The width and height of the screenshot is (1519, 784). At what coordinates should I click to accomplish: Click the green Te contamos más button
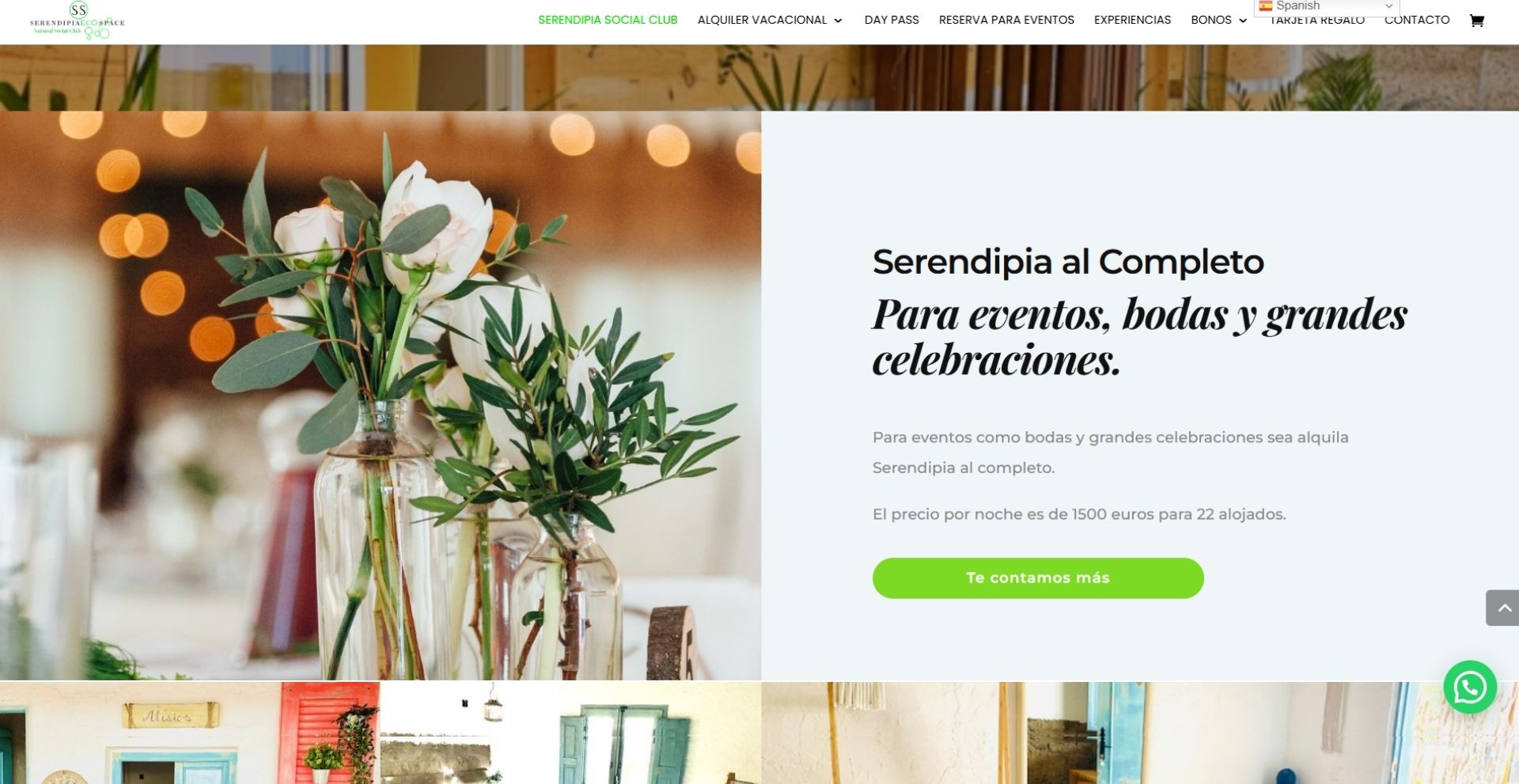tap(1038, 578)
